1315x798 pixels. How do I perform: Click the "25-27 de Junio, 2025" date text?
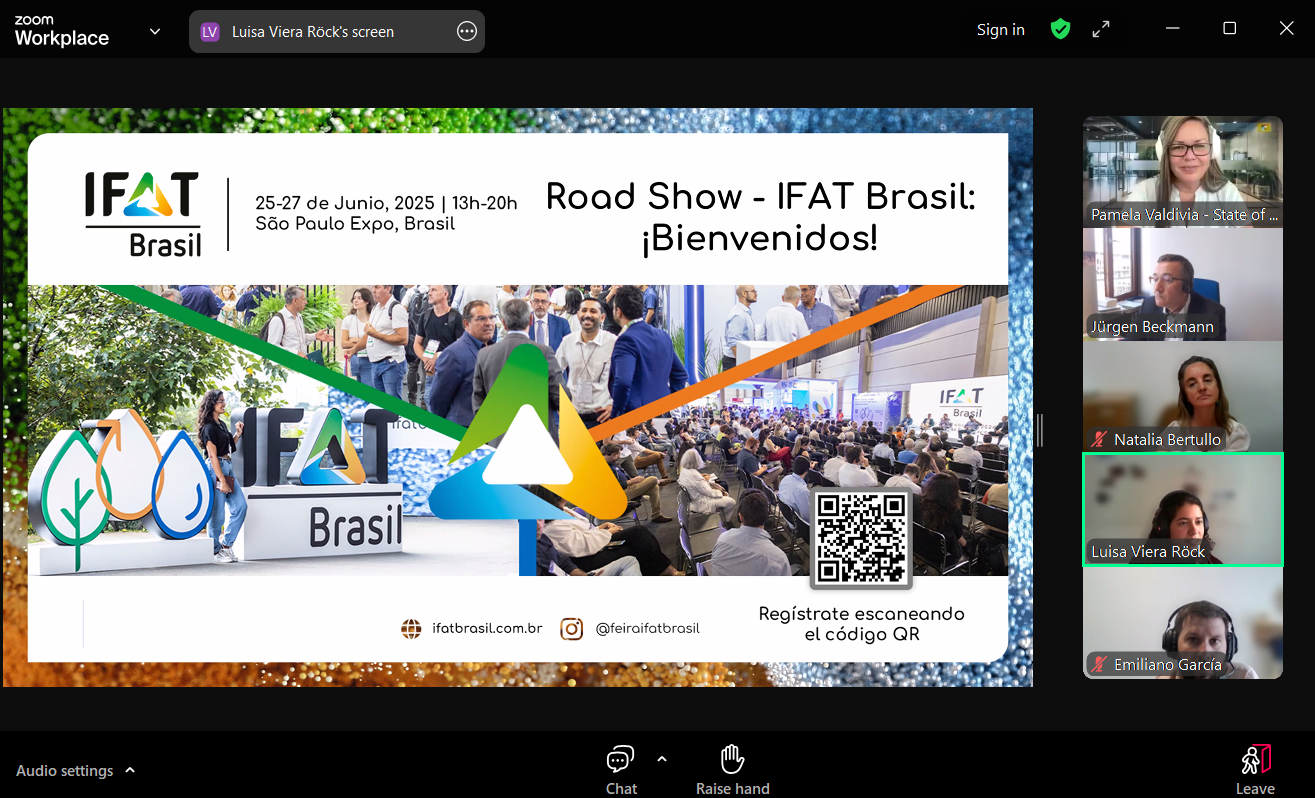(346, 203)
